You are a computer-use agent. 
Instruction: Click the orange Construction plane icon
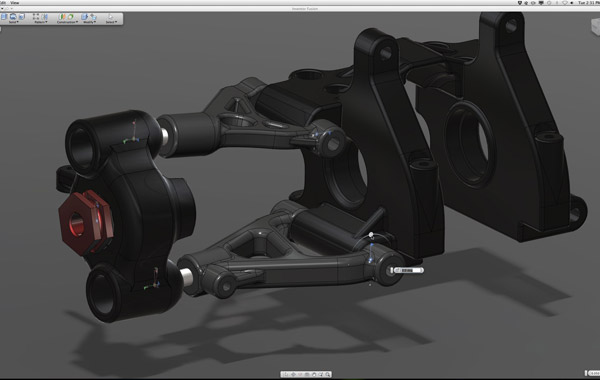click(62, 17)
